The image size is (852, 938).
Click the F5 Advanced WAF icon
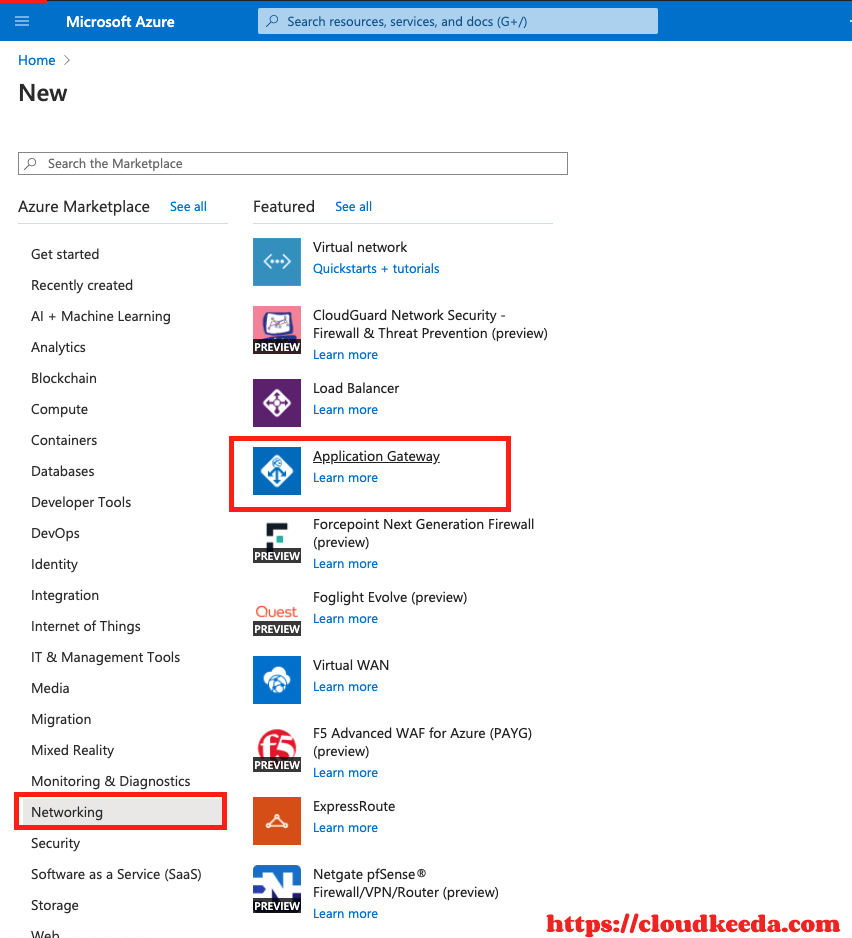(276, 751)
